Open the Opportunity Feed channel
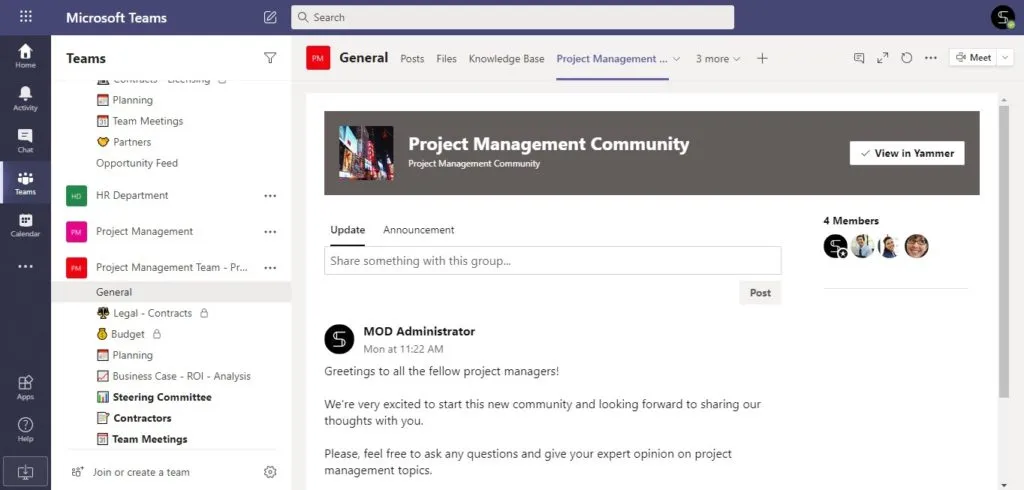Viewport: 1024px width, 490px height. (136, 163)
